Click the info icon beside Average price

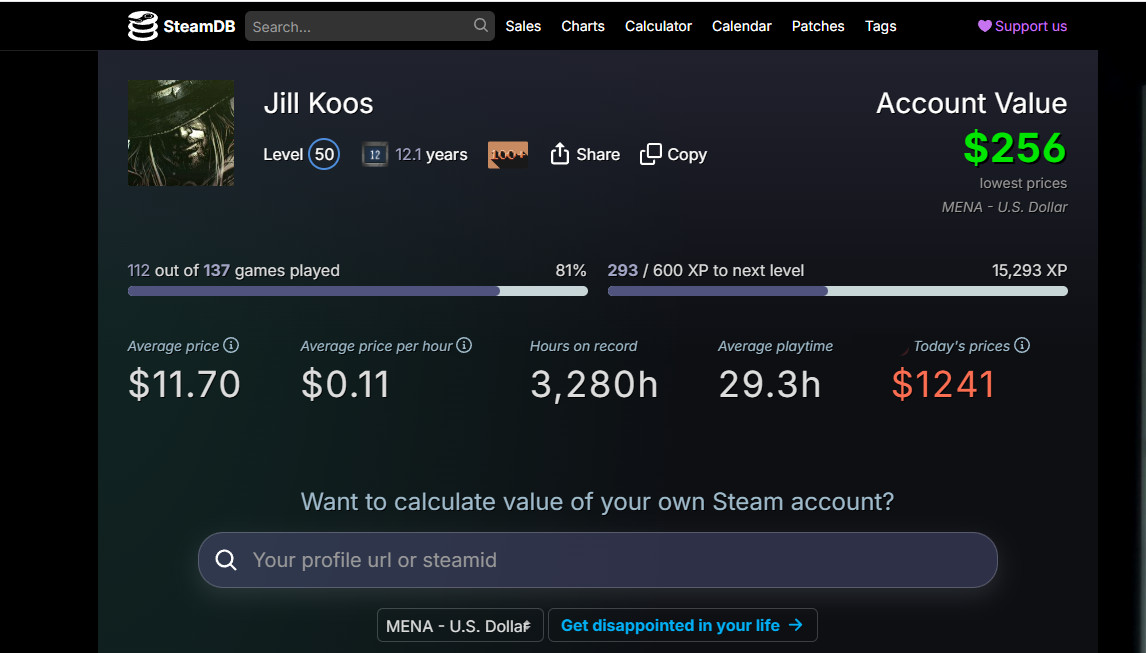231,346
